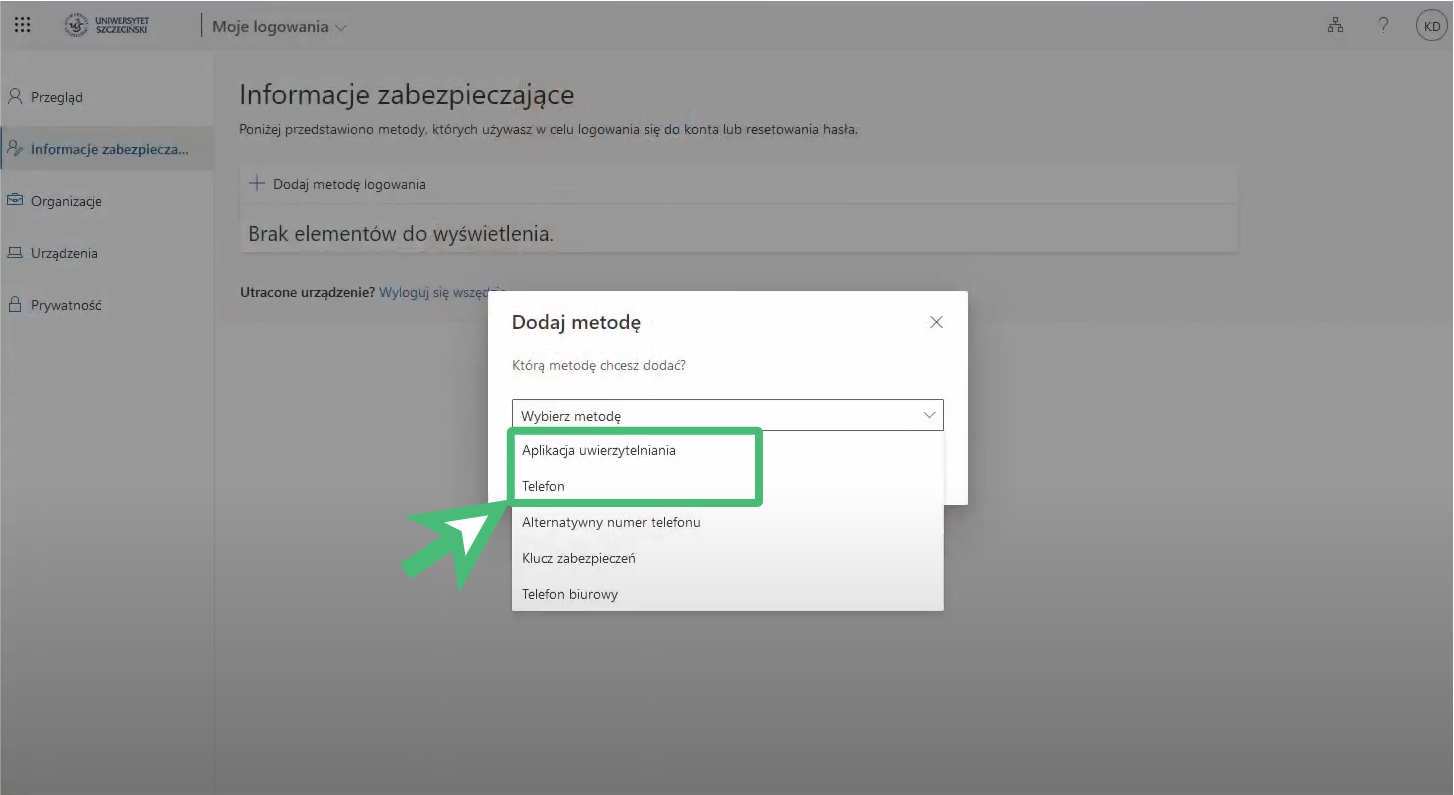Select Alternatywny numer telefonu option

pos(611,522)
